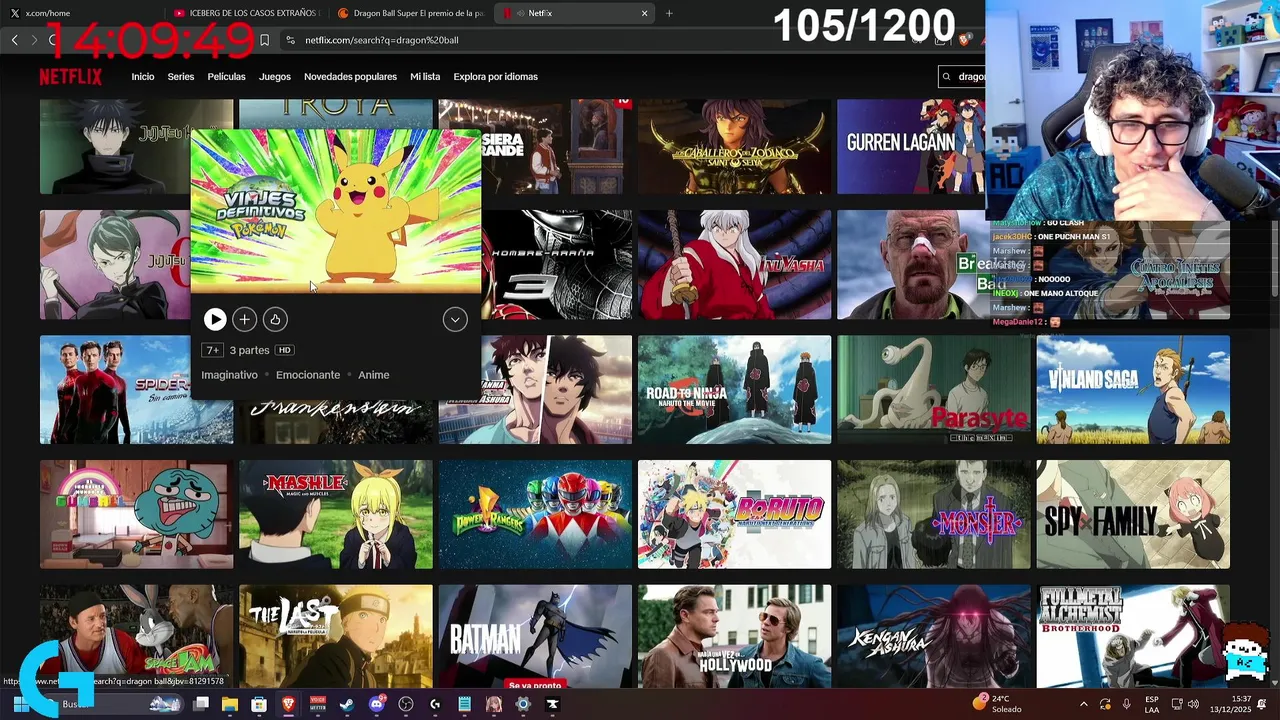Open the 24°C Soleado weather widget

coord(998,704)
